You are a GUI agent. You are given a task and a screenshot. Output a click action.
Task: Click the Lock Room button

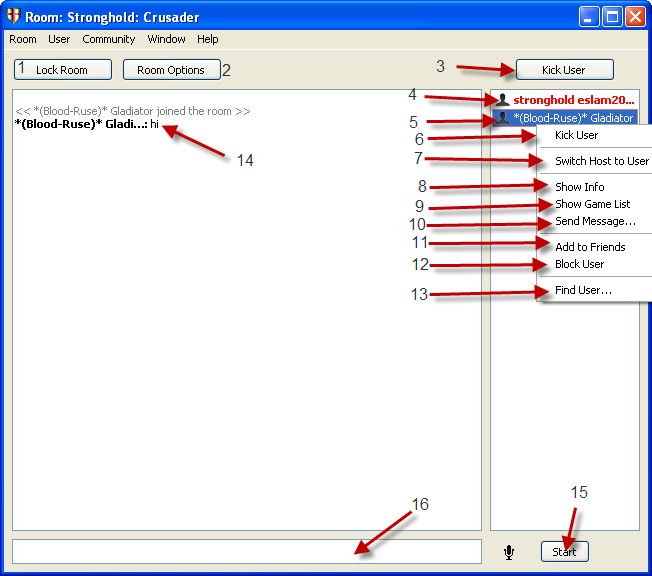click(63, 69)
